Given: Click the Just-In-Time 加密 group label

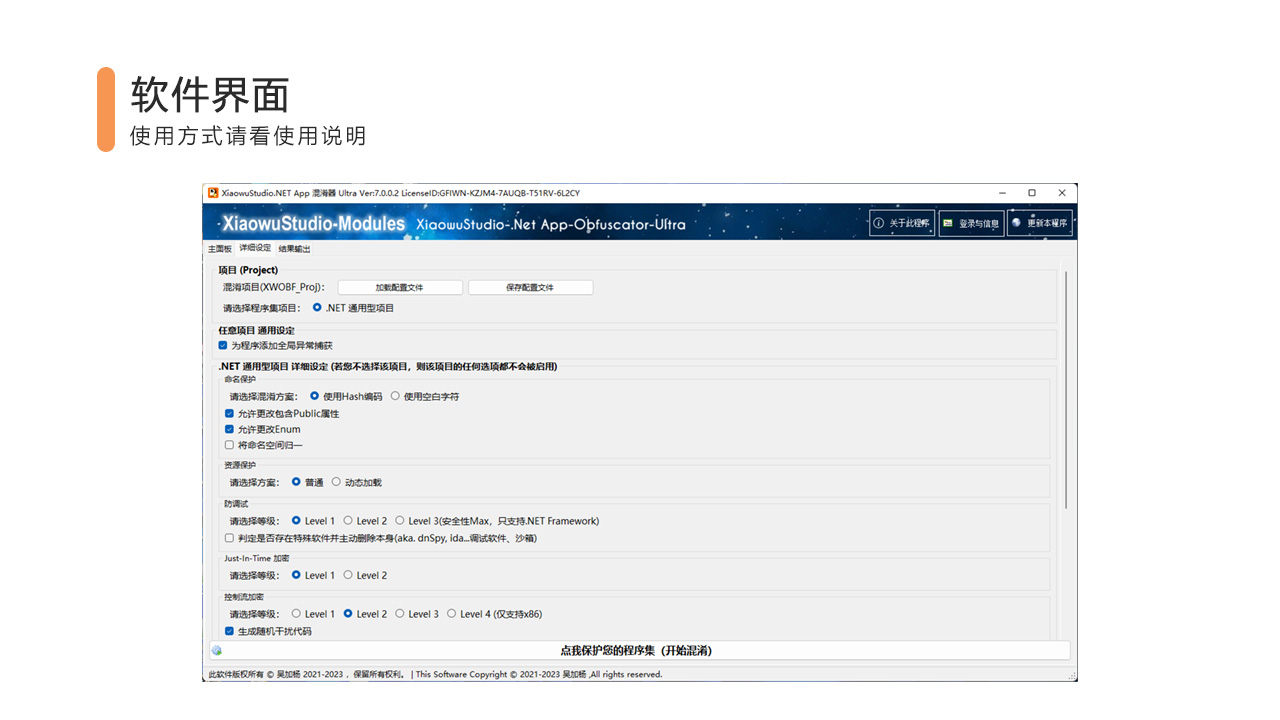Looking at the screenshot, I should point(257,558).
